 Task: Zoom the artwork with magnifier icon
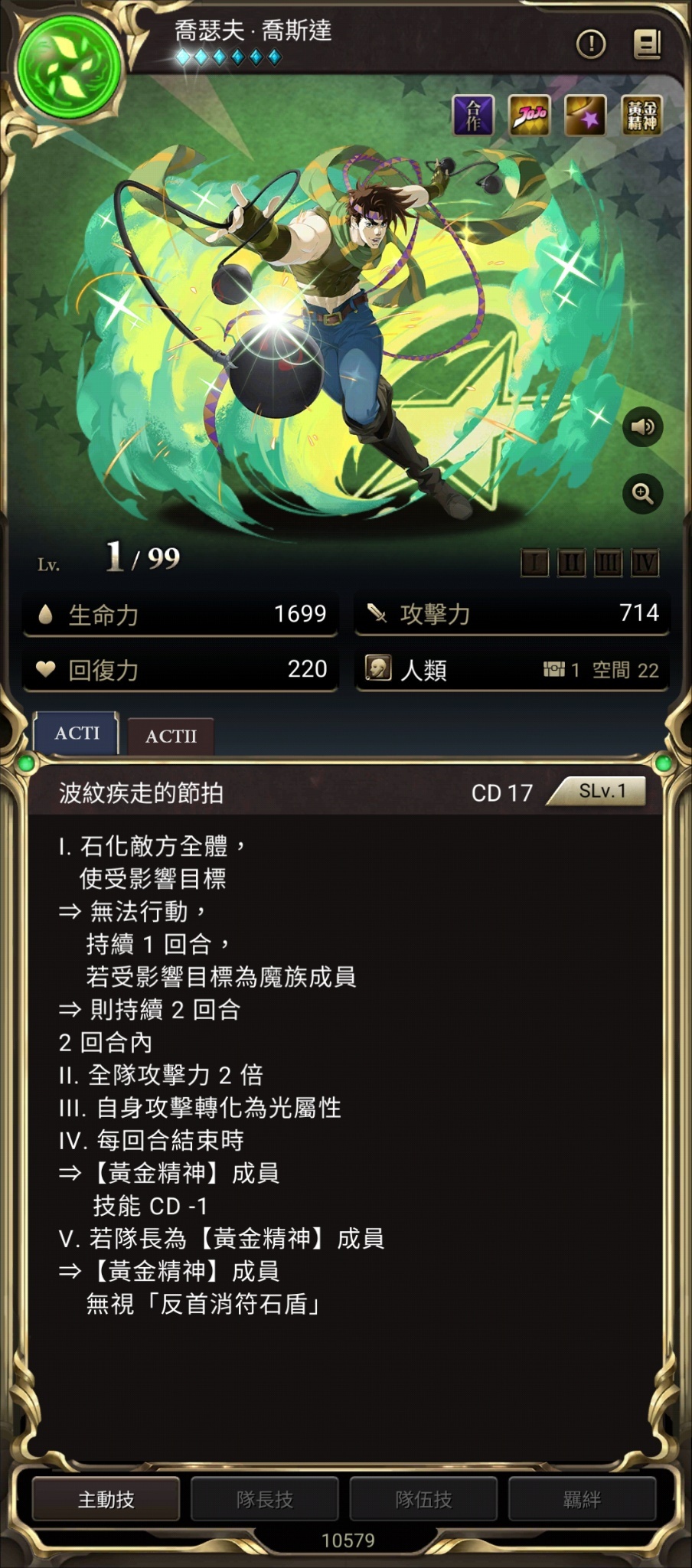[x=642, y=494]
